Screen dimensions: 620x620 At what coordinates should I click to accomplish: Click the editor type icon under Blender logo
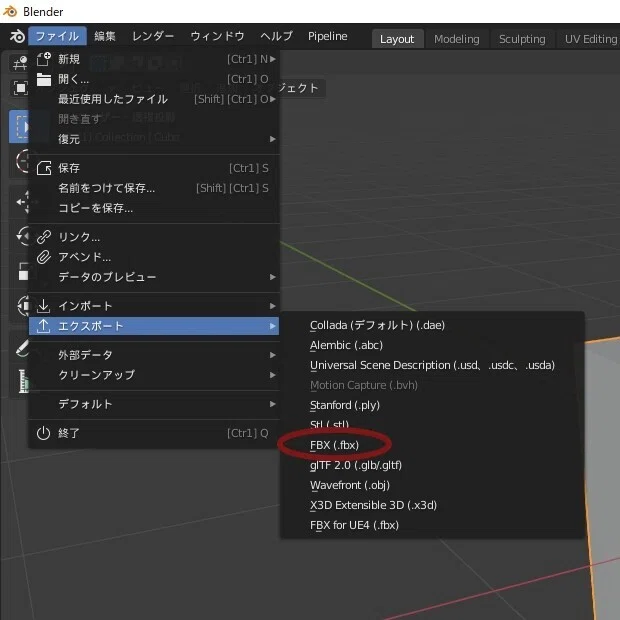pyautogui.click(x=19, y=63)
